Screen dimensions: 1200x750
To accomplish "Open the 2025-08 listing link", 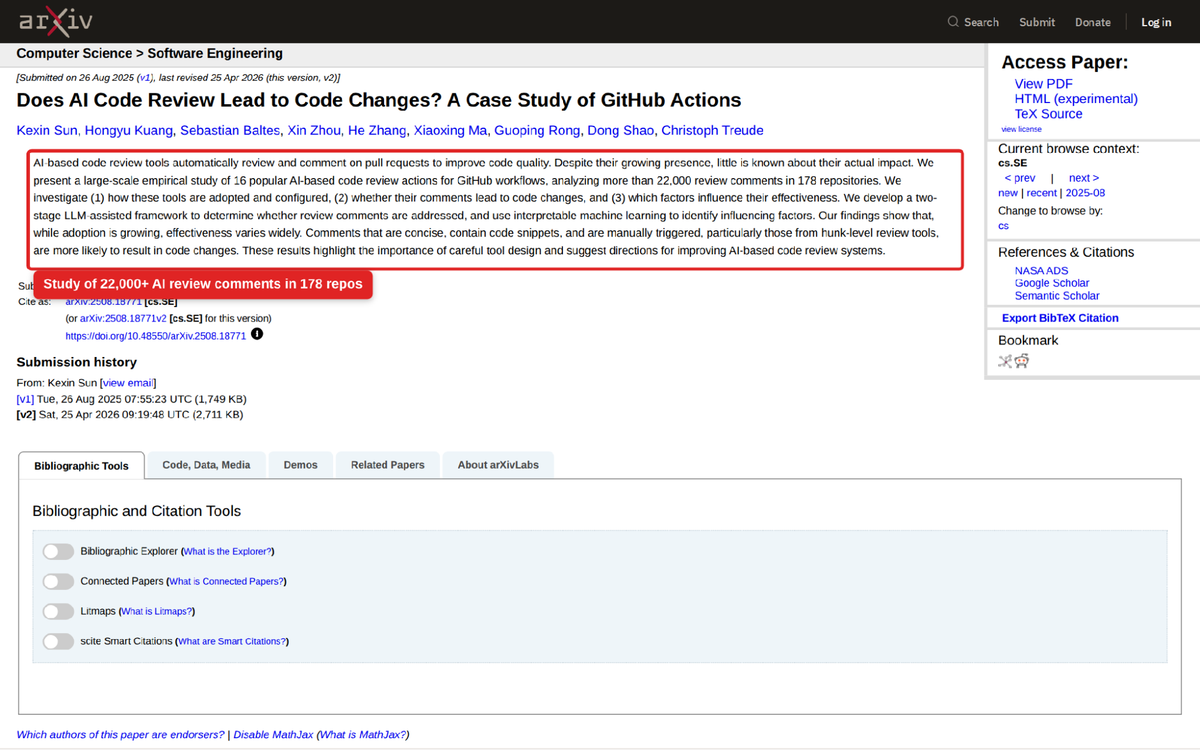I will click(x=1085, y=193).
